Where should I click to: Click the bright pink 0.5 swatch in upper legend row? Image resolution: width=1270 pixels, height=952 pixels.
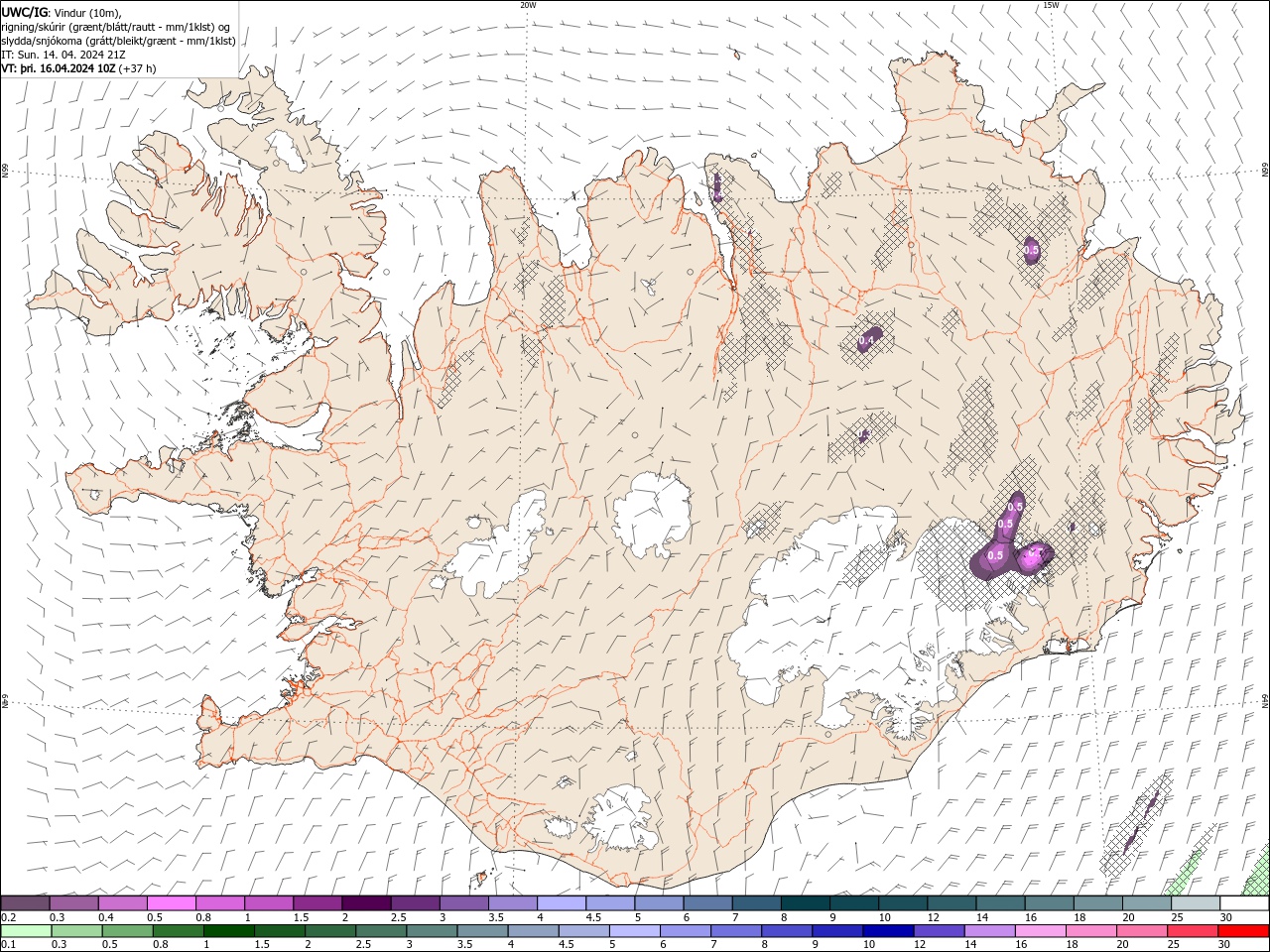click(x=172, y=903)
